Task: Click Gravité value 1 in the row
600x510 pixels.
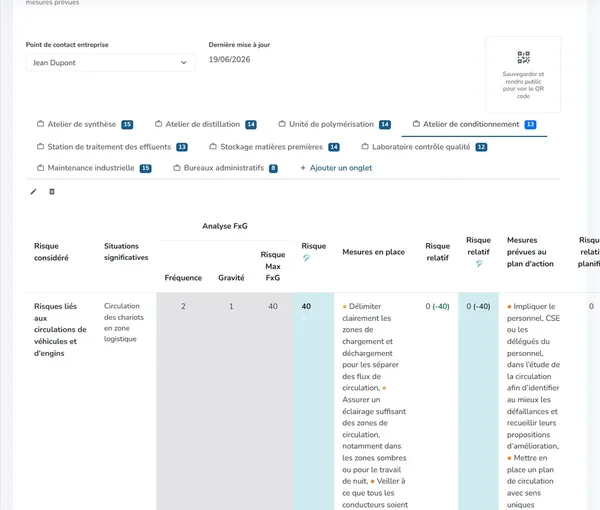Action: (231, 306)
